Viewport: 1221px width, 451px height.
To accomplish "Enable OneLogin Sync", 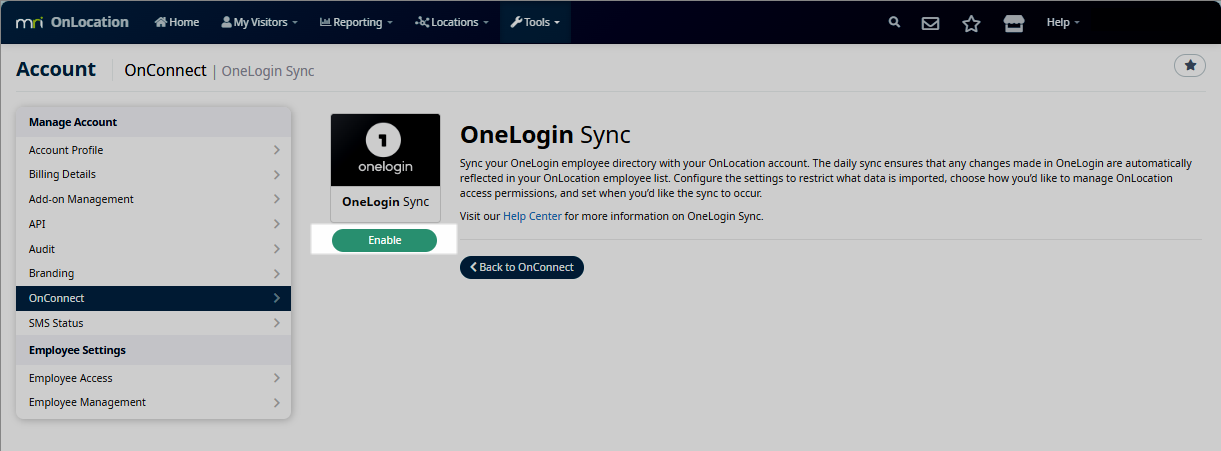I will 384,240.
